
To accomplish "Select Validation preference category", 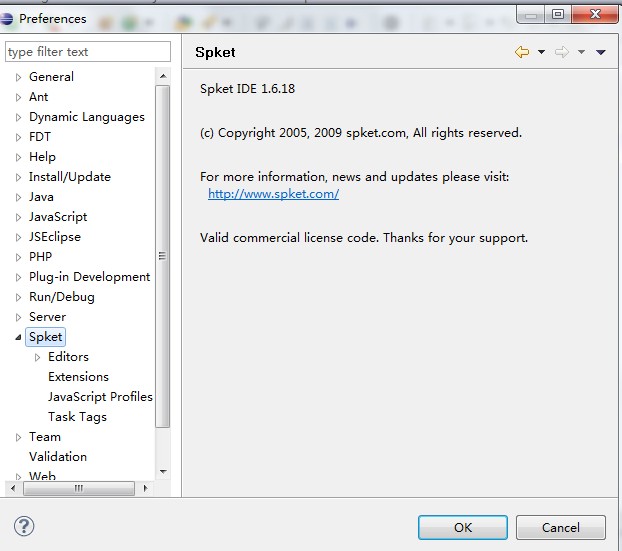I will 58,457.
